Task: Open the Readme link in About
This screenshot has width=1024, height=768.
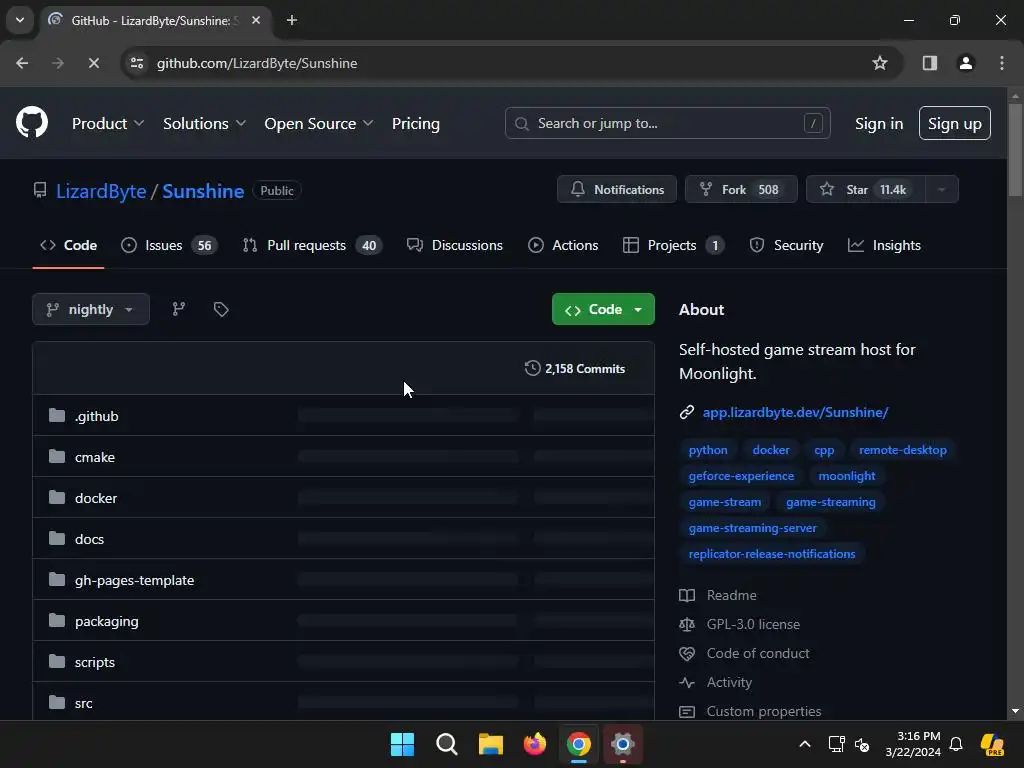Action: tap(731, 596)
